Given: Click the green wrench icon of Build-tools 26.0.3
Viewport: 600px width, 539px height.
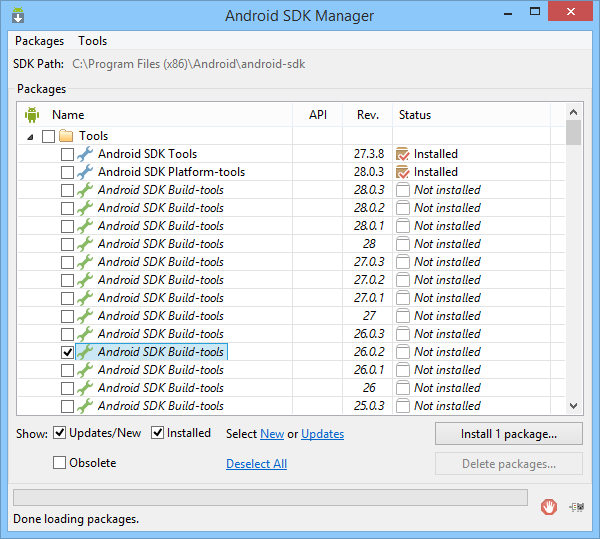Looking at the screenshot, I should tap(85, 334).
